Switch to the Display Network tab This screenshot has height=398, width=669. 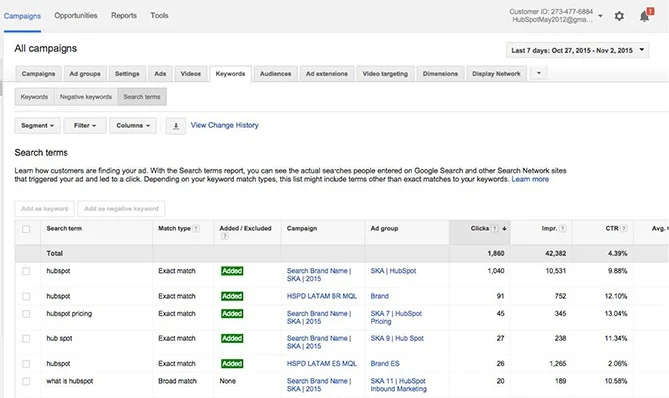click(x=496, y=74)
